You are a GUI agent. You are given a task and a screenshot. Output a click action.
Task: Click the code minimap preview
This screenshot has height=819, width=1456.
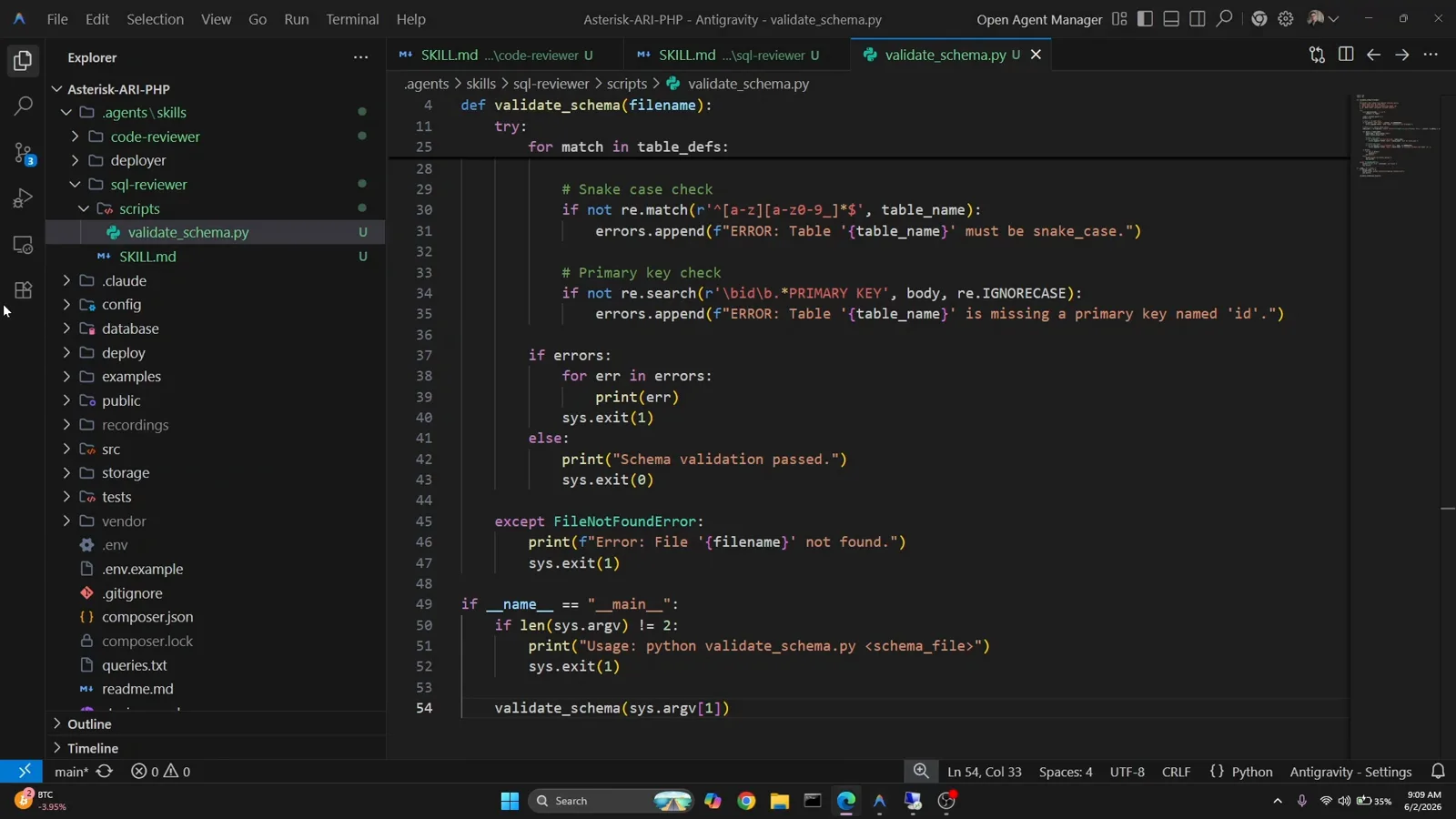pos(1397,136)
